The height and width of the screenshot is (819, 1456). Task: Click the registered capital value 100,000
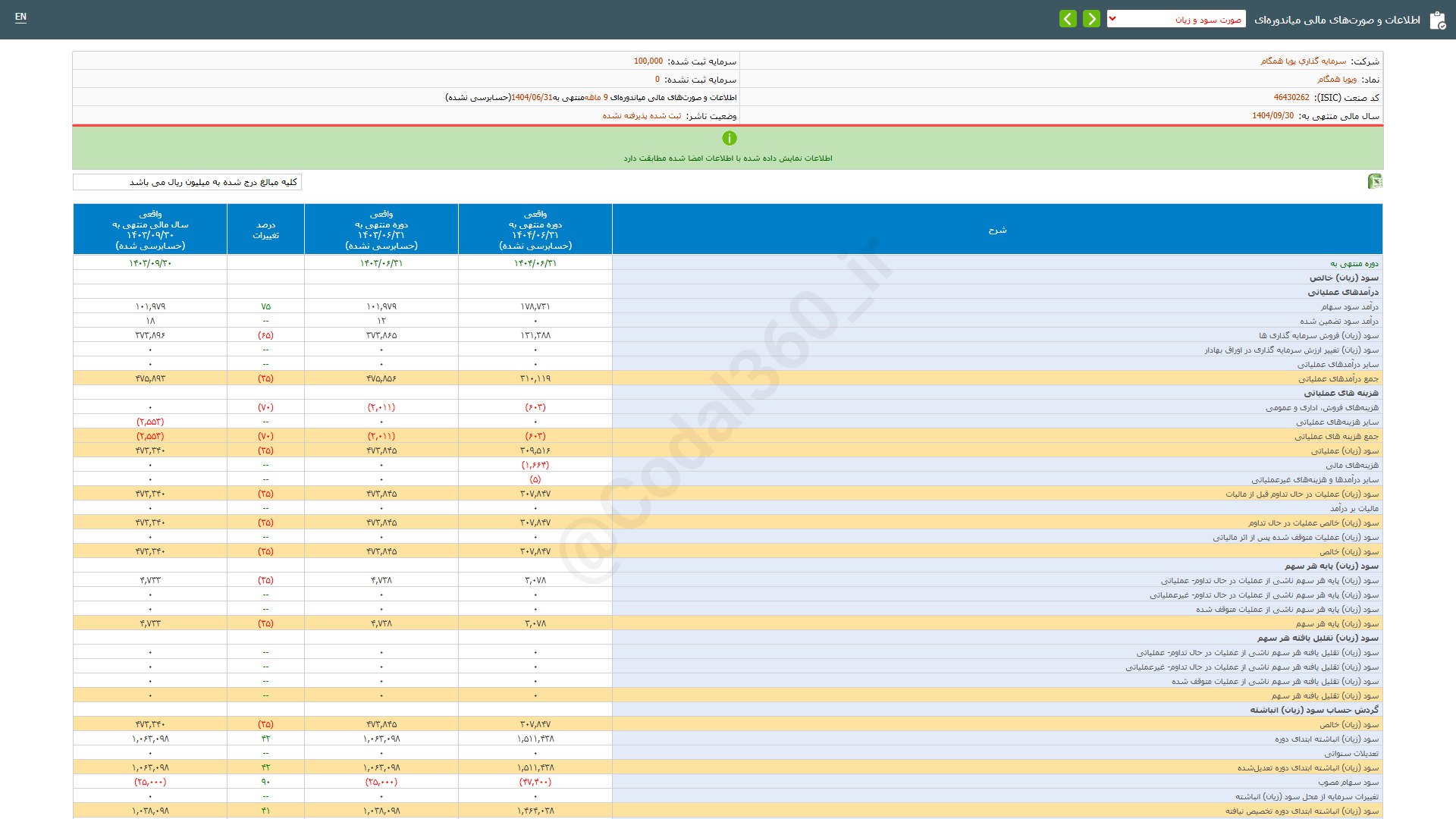(648, 61)
